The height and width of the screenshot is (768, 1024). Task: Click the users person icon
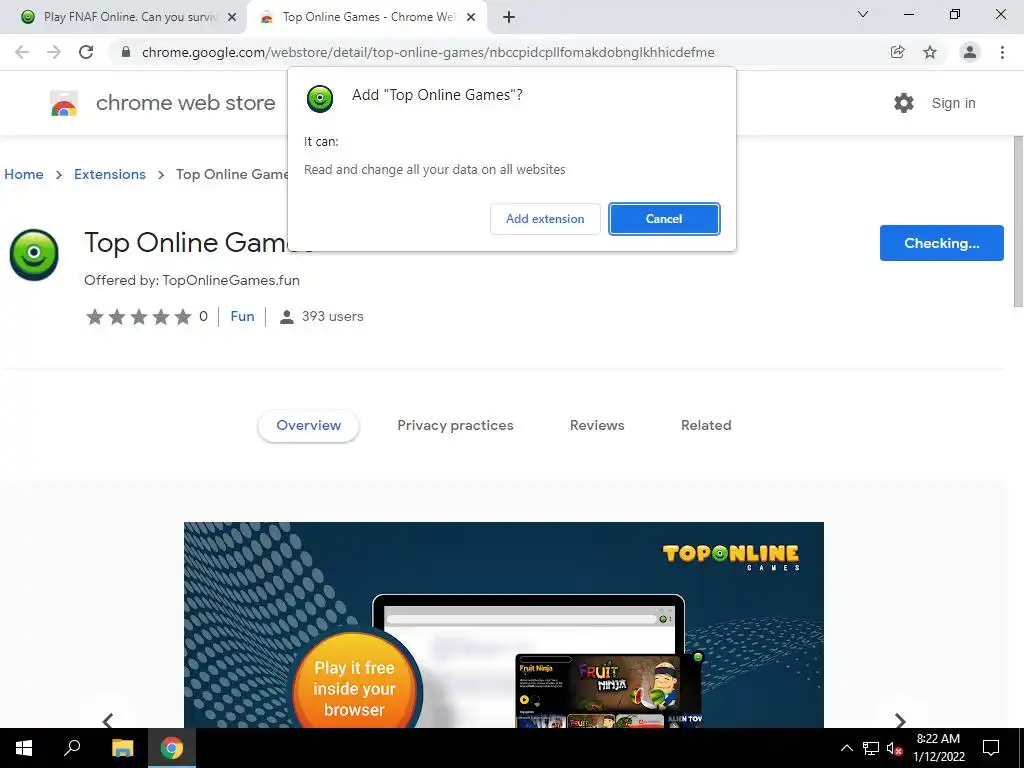coord(286,317)
